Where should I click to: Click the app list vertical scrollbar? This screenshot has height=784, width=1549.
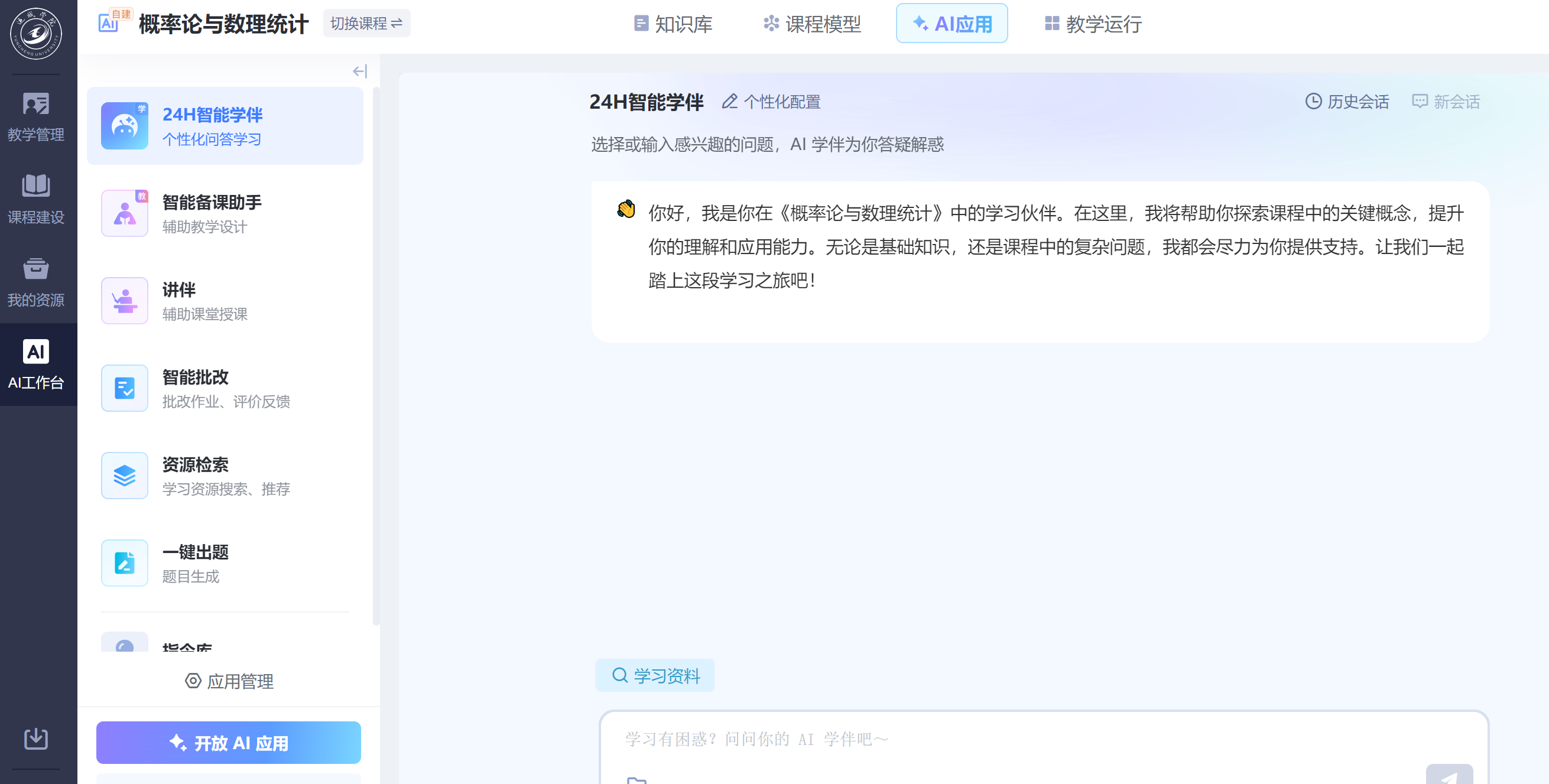[376, 356]
